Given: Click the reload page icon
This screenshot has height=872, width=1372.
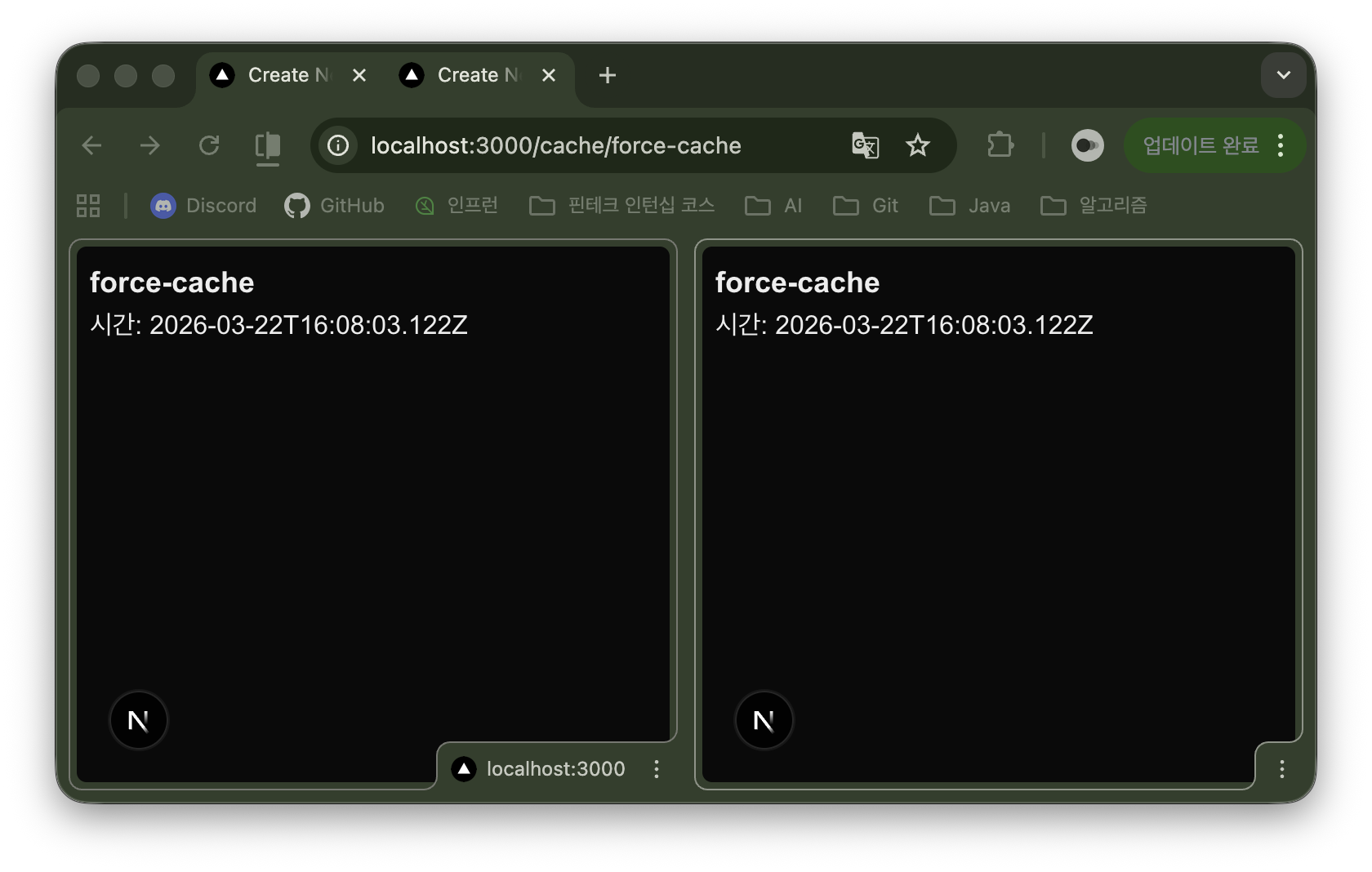Looking at the screenshot, I should click(x=209, y=145).
